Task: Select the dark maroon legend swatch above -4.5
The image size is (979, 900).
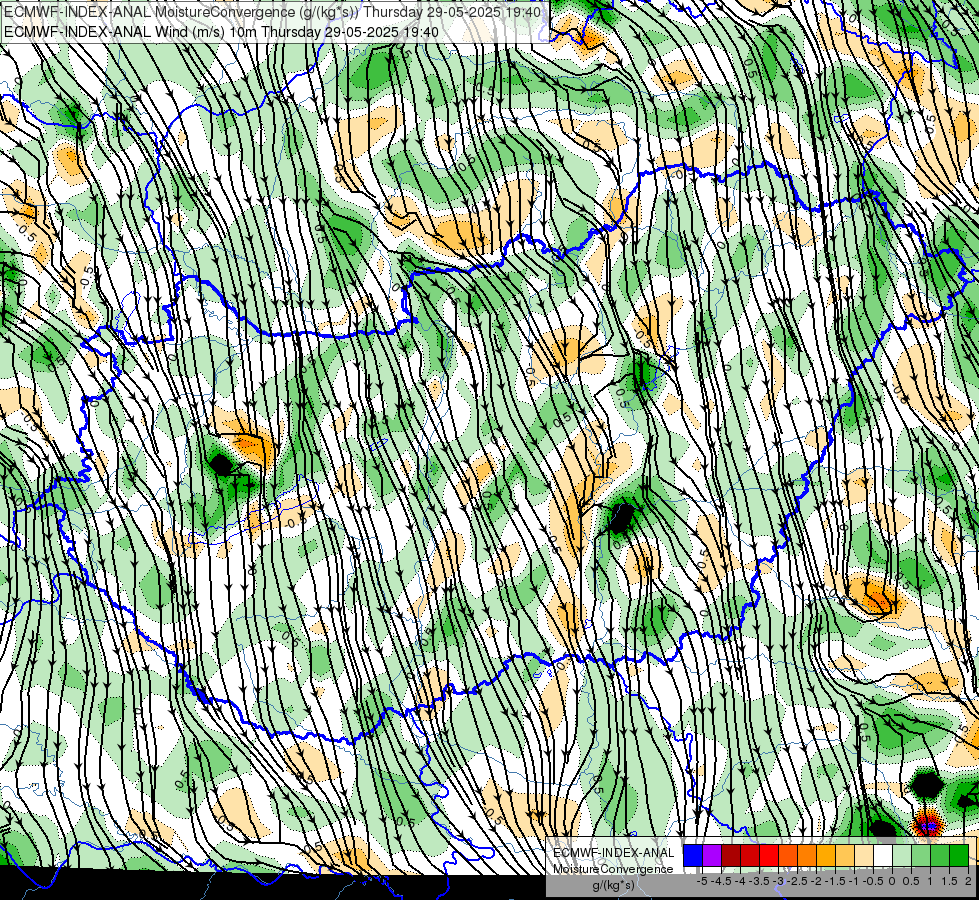Action: click(x=731, y=856)
